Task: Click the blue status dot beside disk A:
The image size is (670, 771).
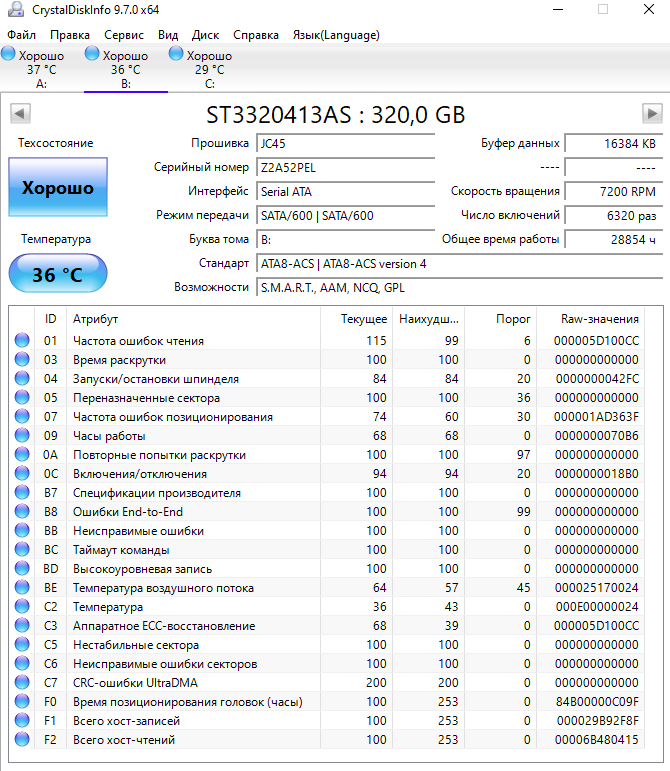Action: click(x=8, y=54)
